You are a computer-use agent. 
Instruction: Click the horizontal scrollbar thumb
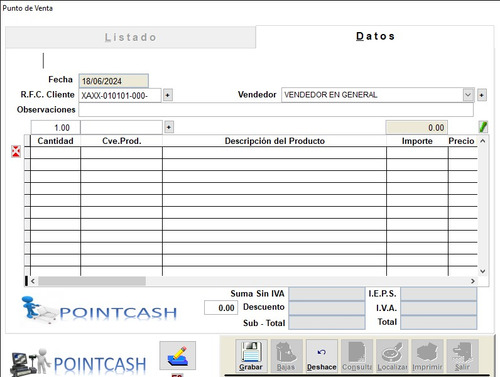click(92, 281)
